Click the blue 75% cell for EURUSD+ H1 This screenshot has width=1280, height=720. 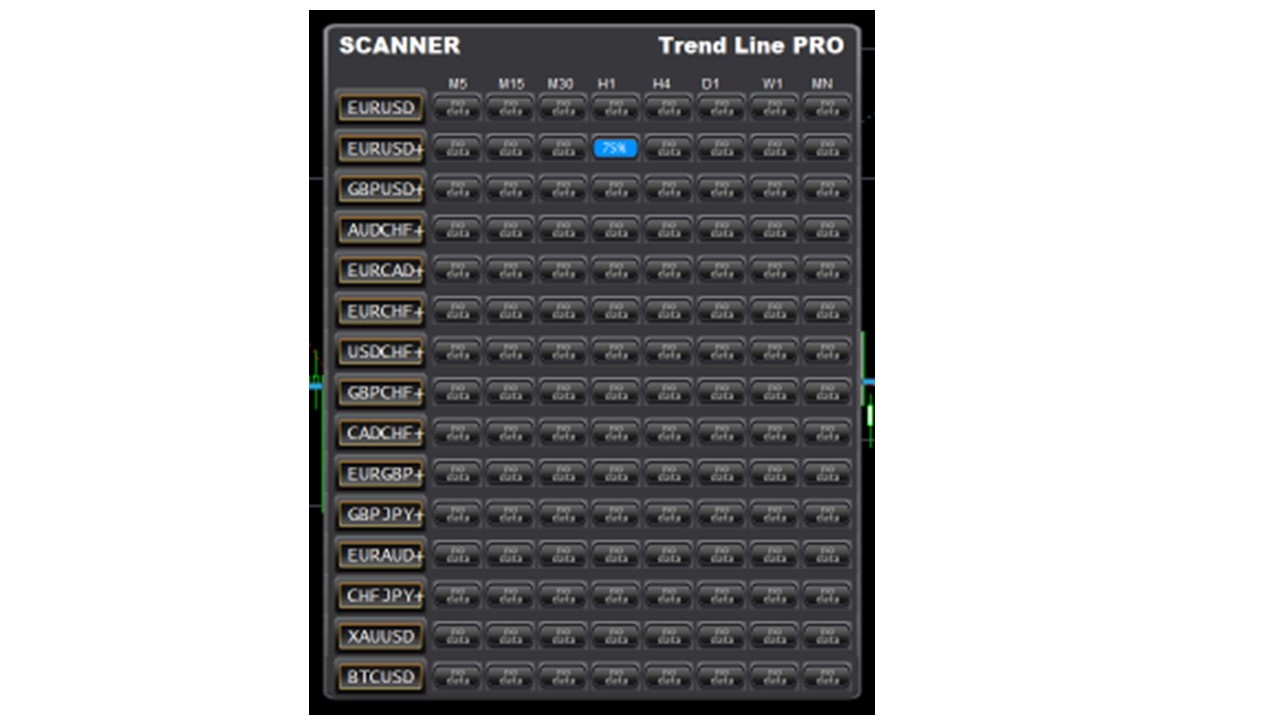pos(615,148)
